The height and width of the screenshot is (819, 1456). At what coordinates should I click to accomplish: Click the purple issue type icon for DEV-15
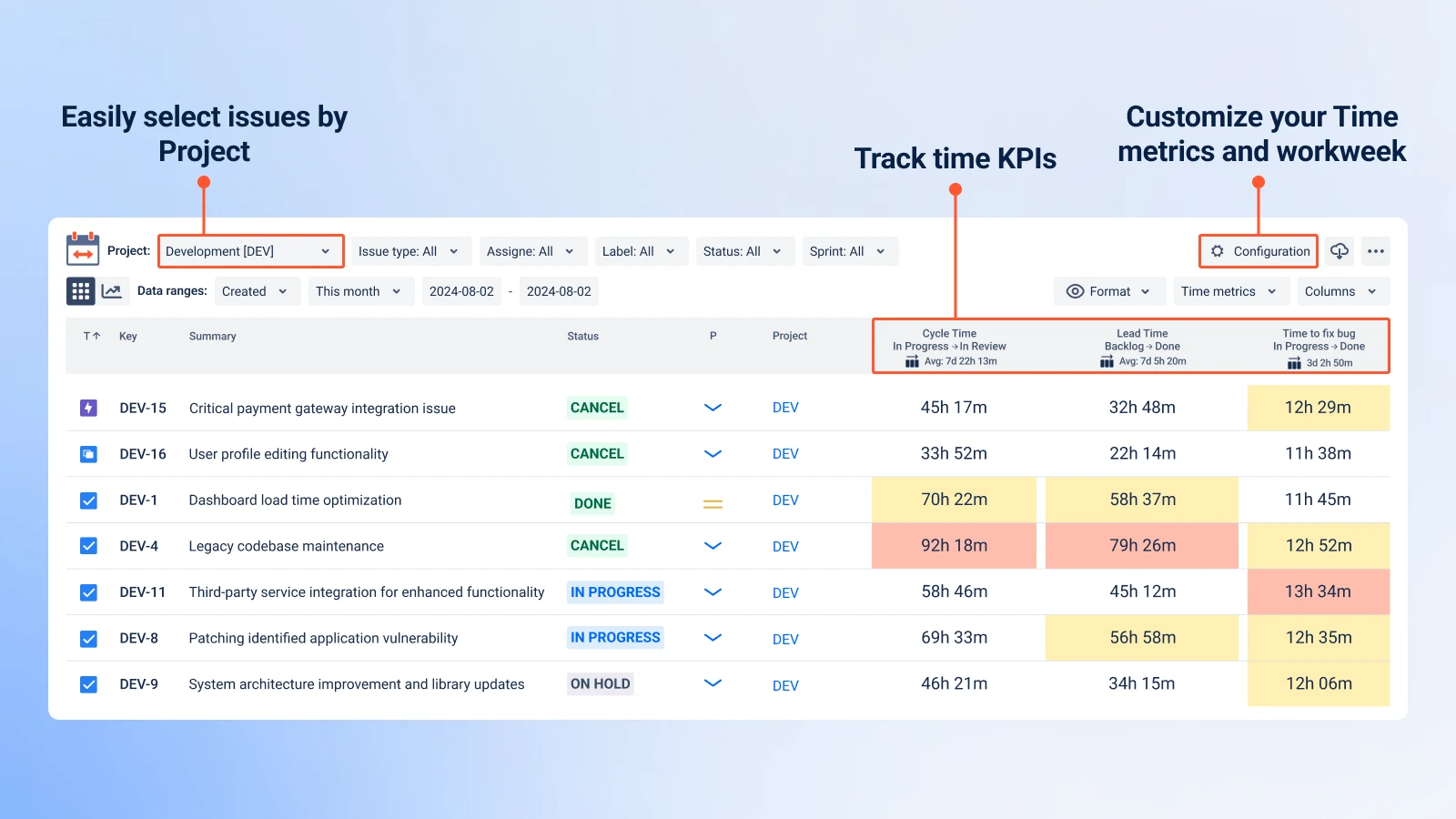coord(88,408)
